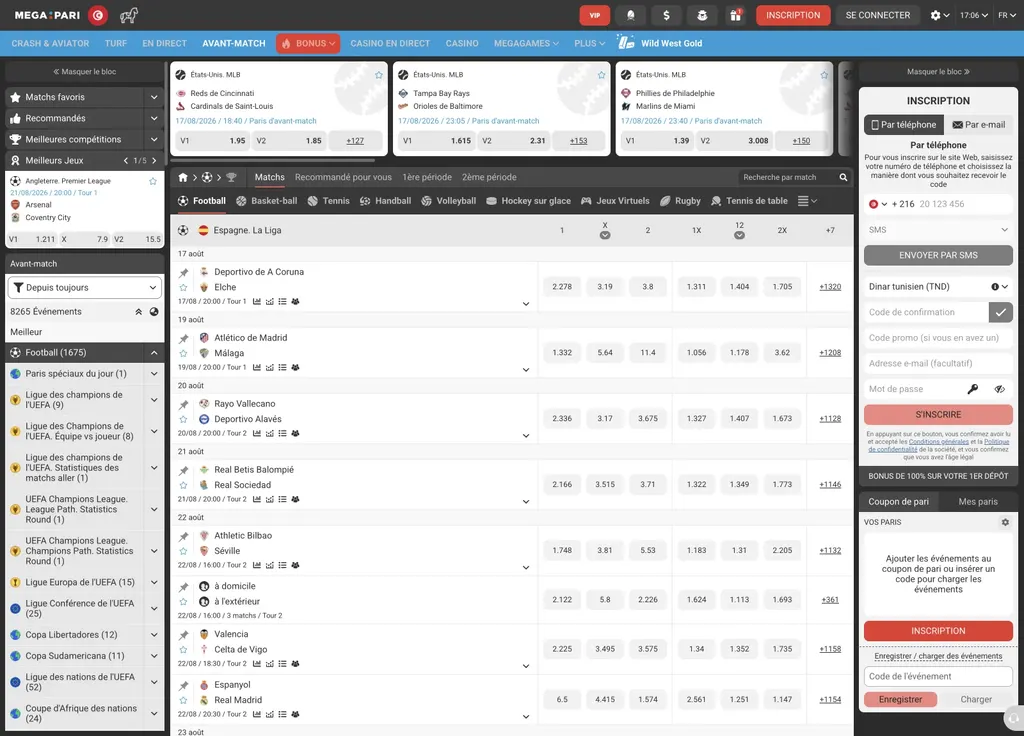The image size is (1024, 736).
Task: Click the Enregistrer coupon button
Action: pos(900,699)
